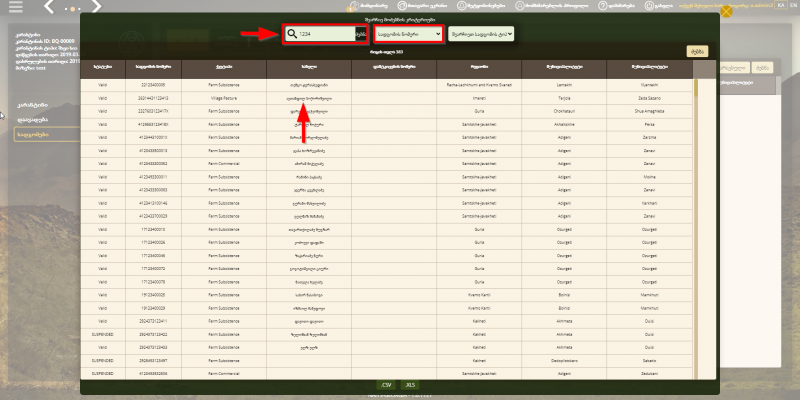Click the Zarzma village cell
Viewport: 800px width, 400px height.
coord(649,137)
